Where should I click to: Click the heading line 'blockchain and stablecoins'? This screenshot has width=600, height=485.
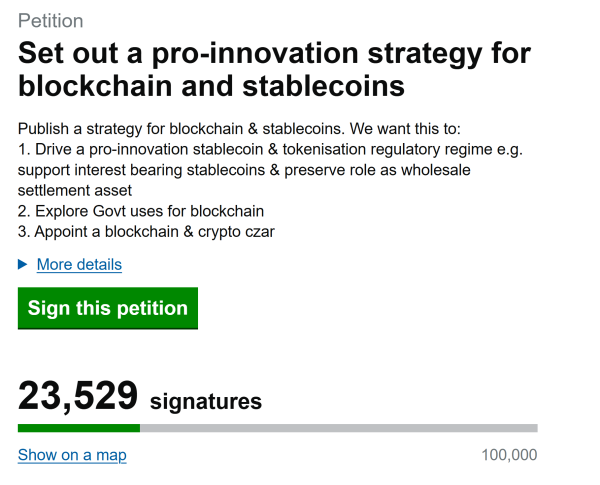point(211,86)
